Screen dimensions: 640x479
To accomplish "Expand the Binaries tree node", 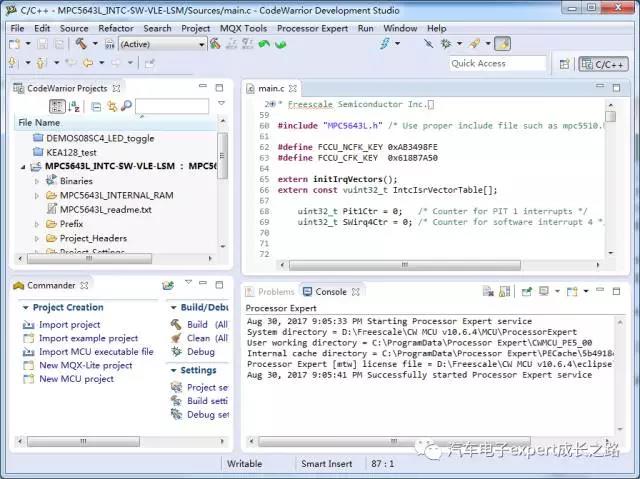I will tap(37, 181).
